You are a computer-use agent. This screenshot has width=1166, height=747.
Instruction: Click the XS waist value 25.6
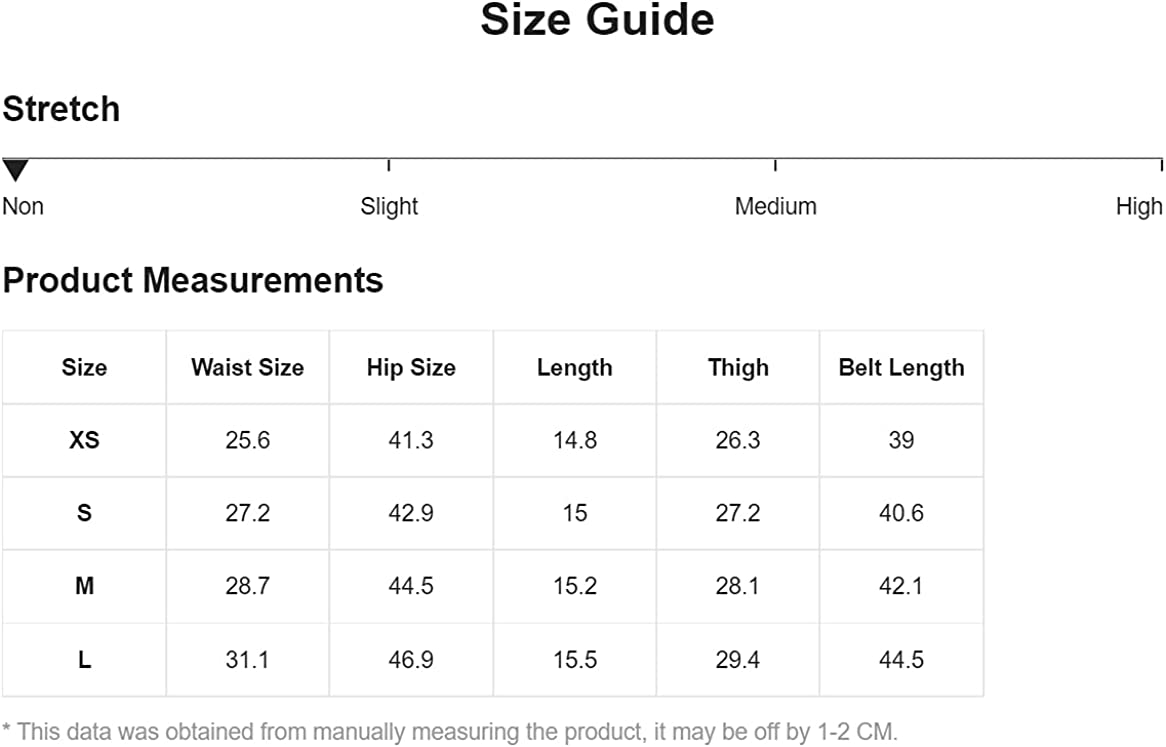click(247, 440)
